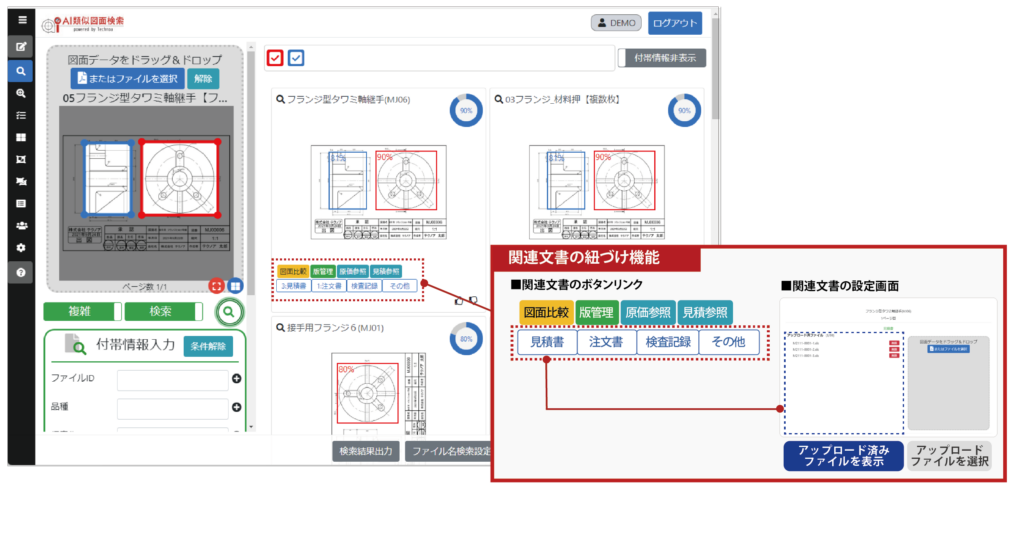Click the edit pencil icon in sidebar
Image resolution: width=1024 pixels, height=536 pixels.
(x=21, y=47)
